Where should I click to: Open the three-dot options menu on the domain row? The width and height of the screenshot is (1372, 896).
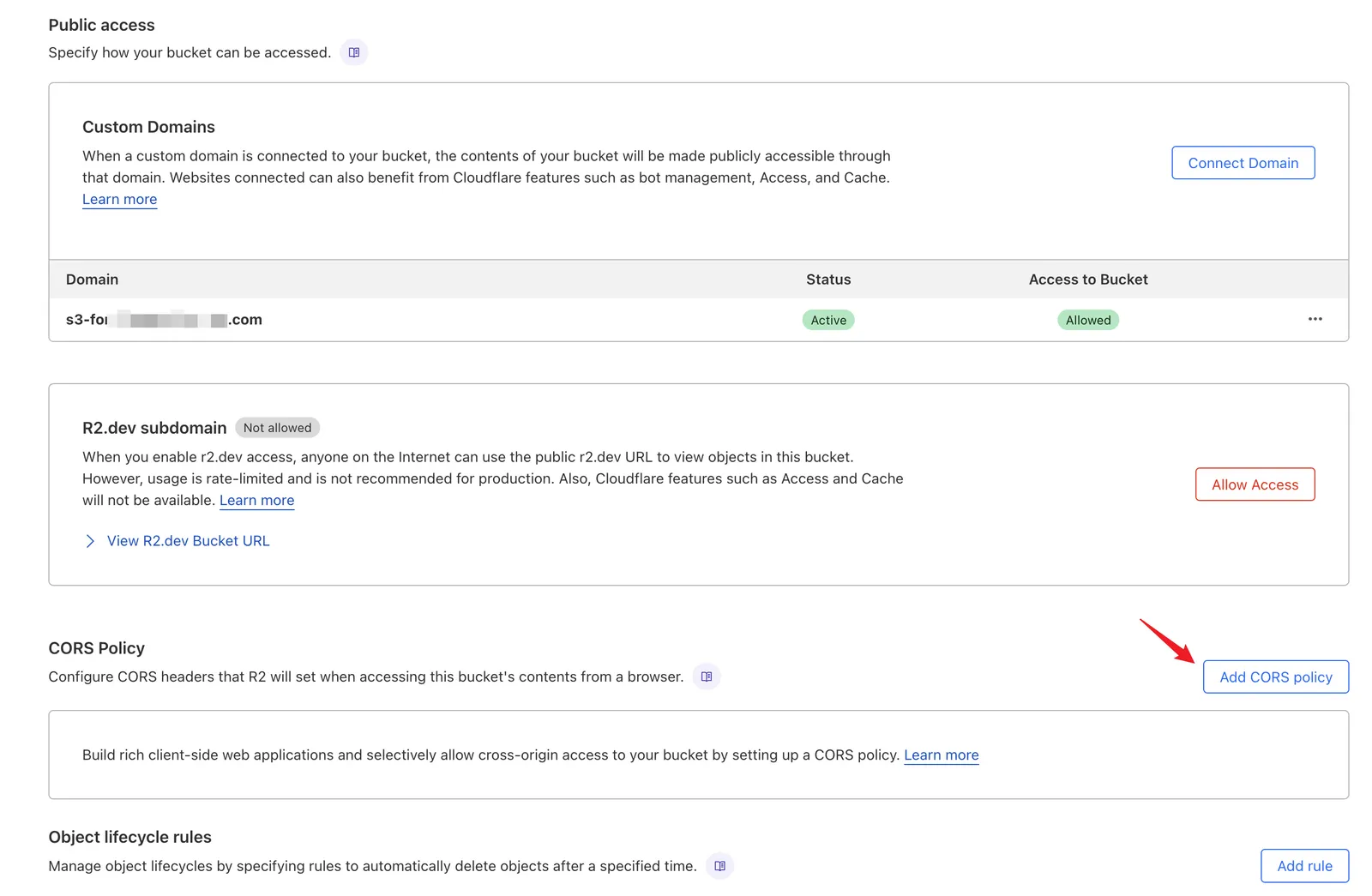pos(1315,319)
